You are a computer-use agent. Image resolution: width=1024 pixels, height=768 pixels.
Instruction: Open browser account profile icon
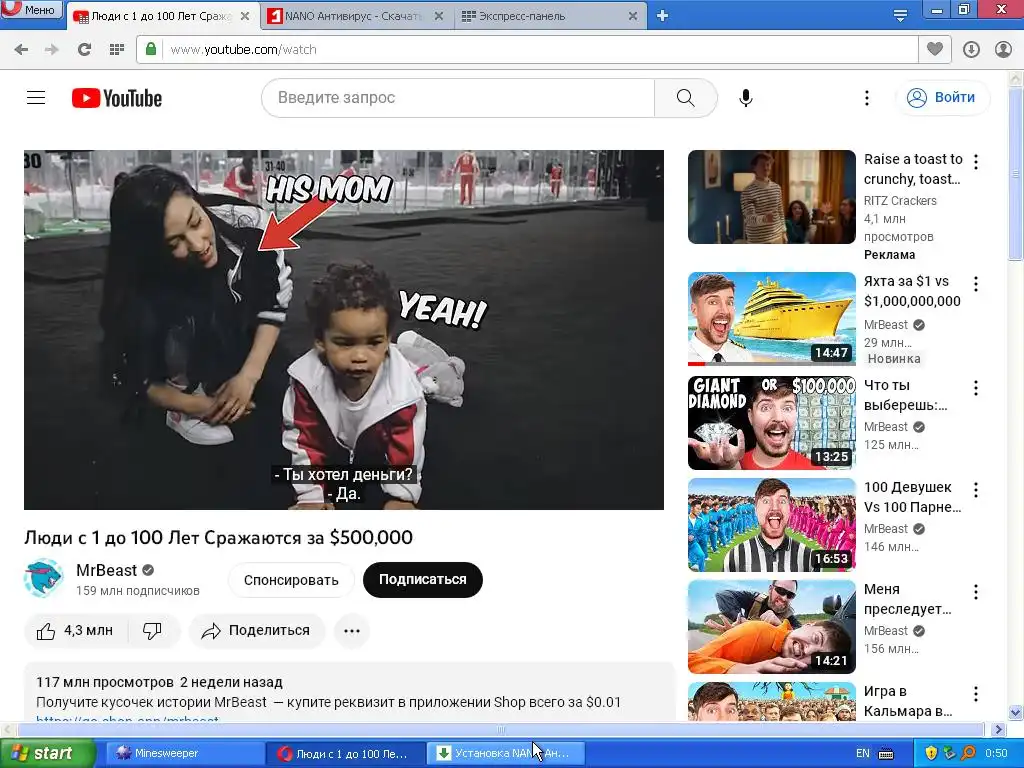tap(1003, 49)
